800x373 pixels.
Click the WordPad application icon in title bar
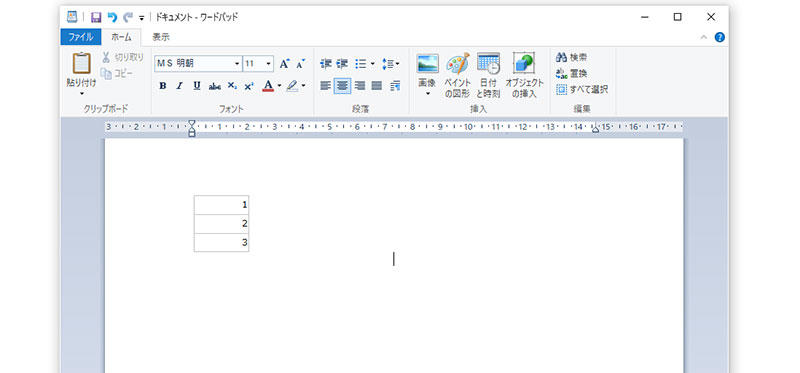pos(72,17)
